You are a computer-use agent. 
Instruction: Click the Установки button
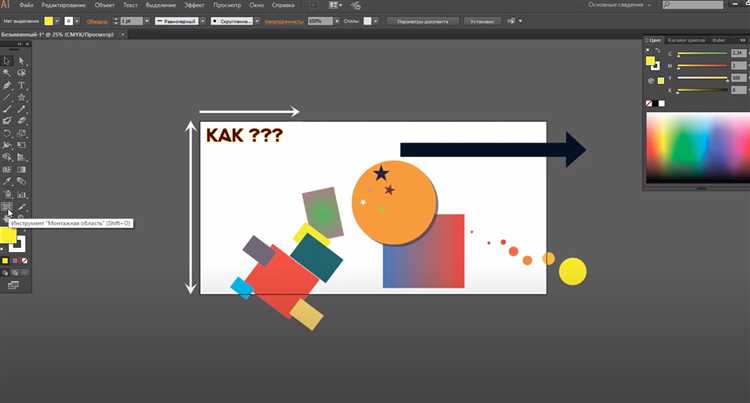point(482,21)
